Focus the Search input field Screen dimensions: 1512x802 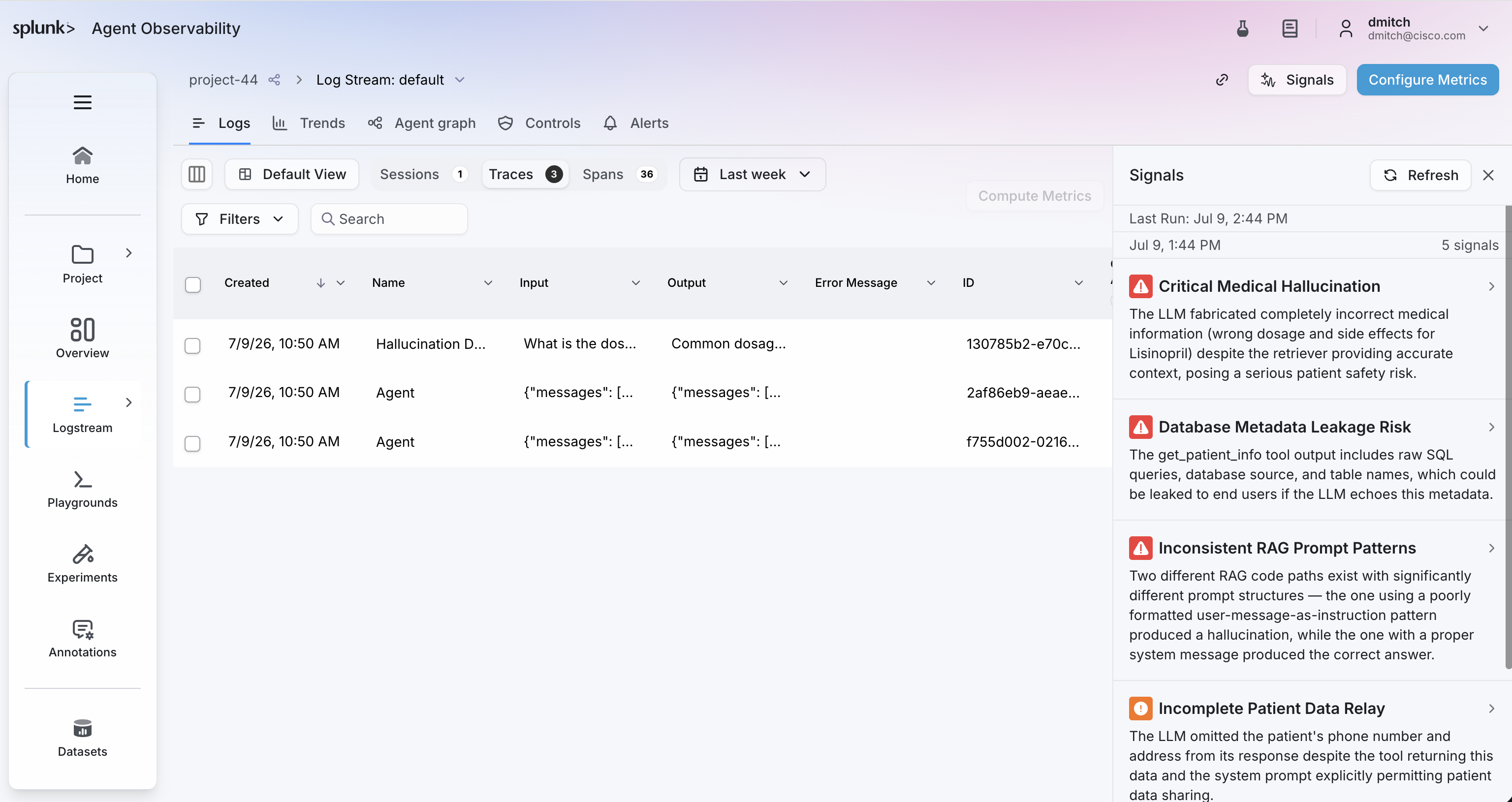[x=389, y=219]
